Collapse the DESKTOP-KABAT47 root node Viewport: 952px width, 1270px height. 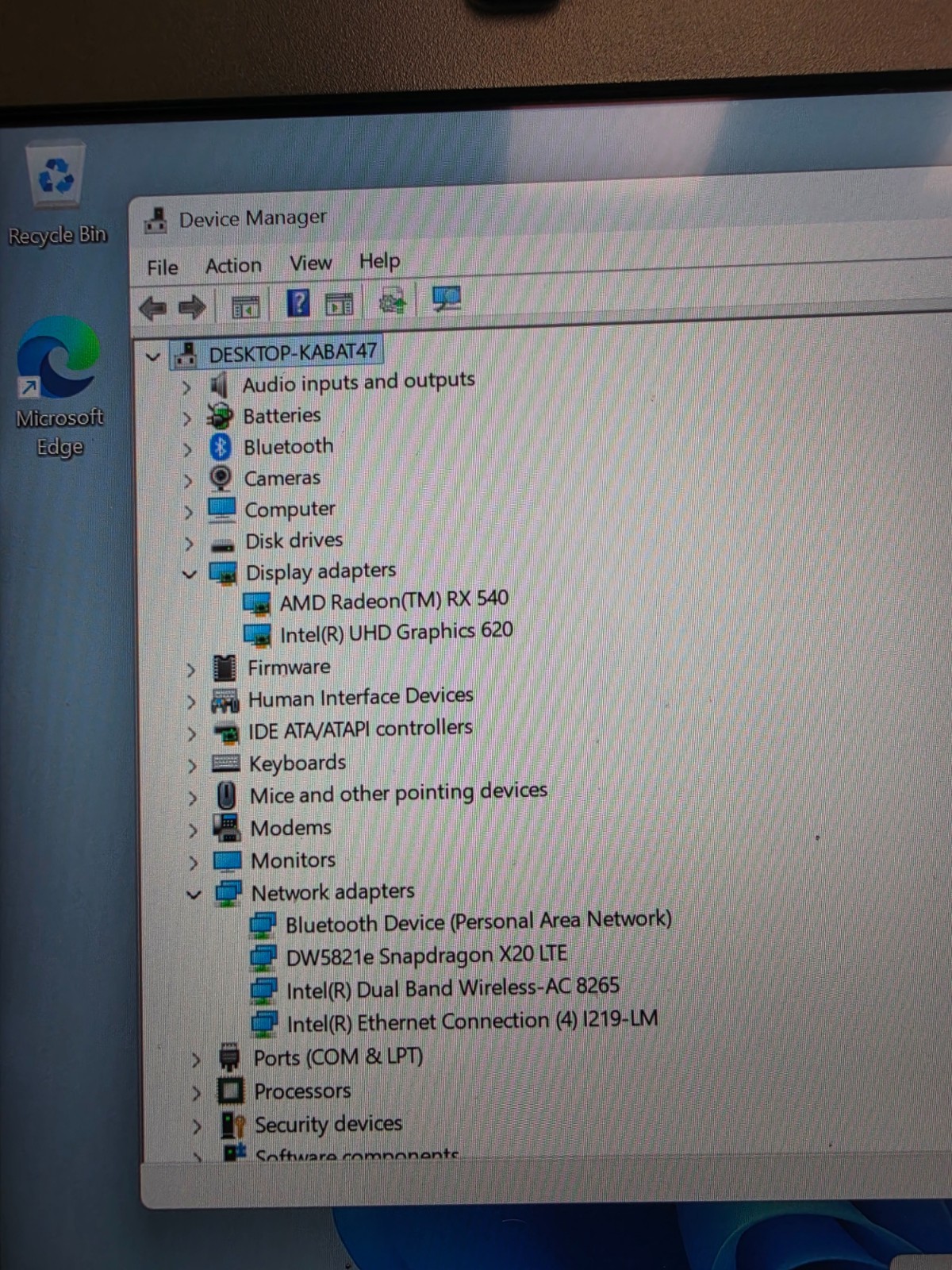click(153, 357)
